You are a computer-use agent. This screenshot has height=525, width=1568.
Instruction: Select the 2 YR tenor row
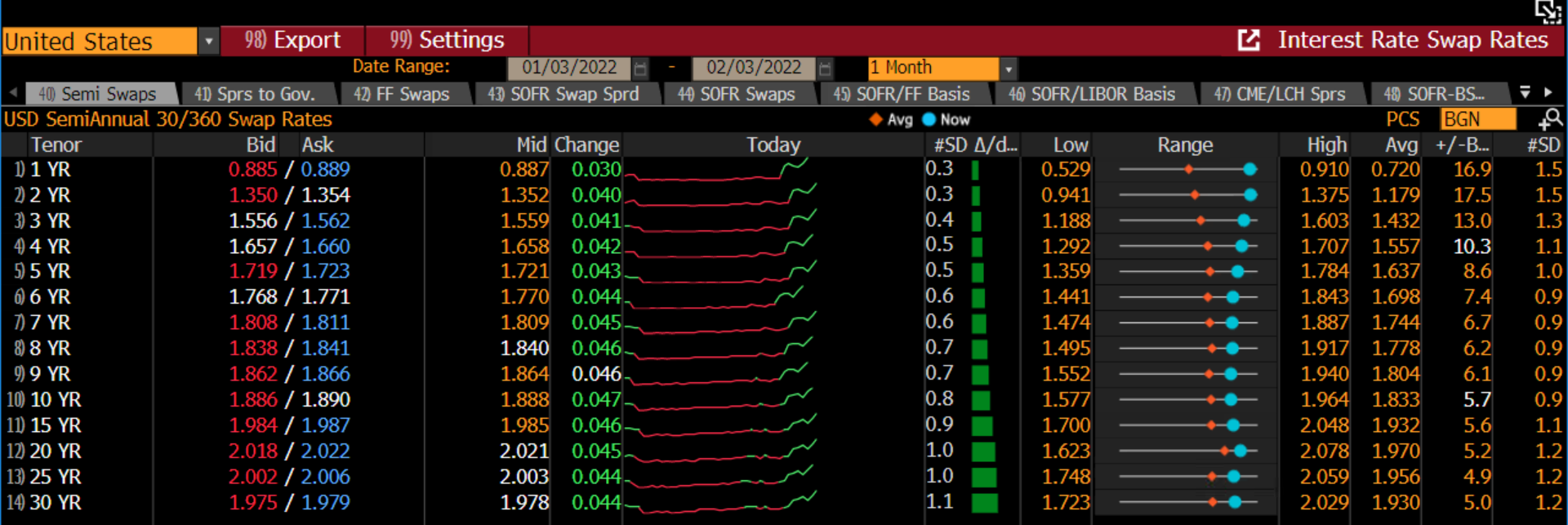[x=782, y=195]
